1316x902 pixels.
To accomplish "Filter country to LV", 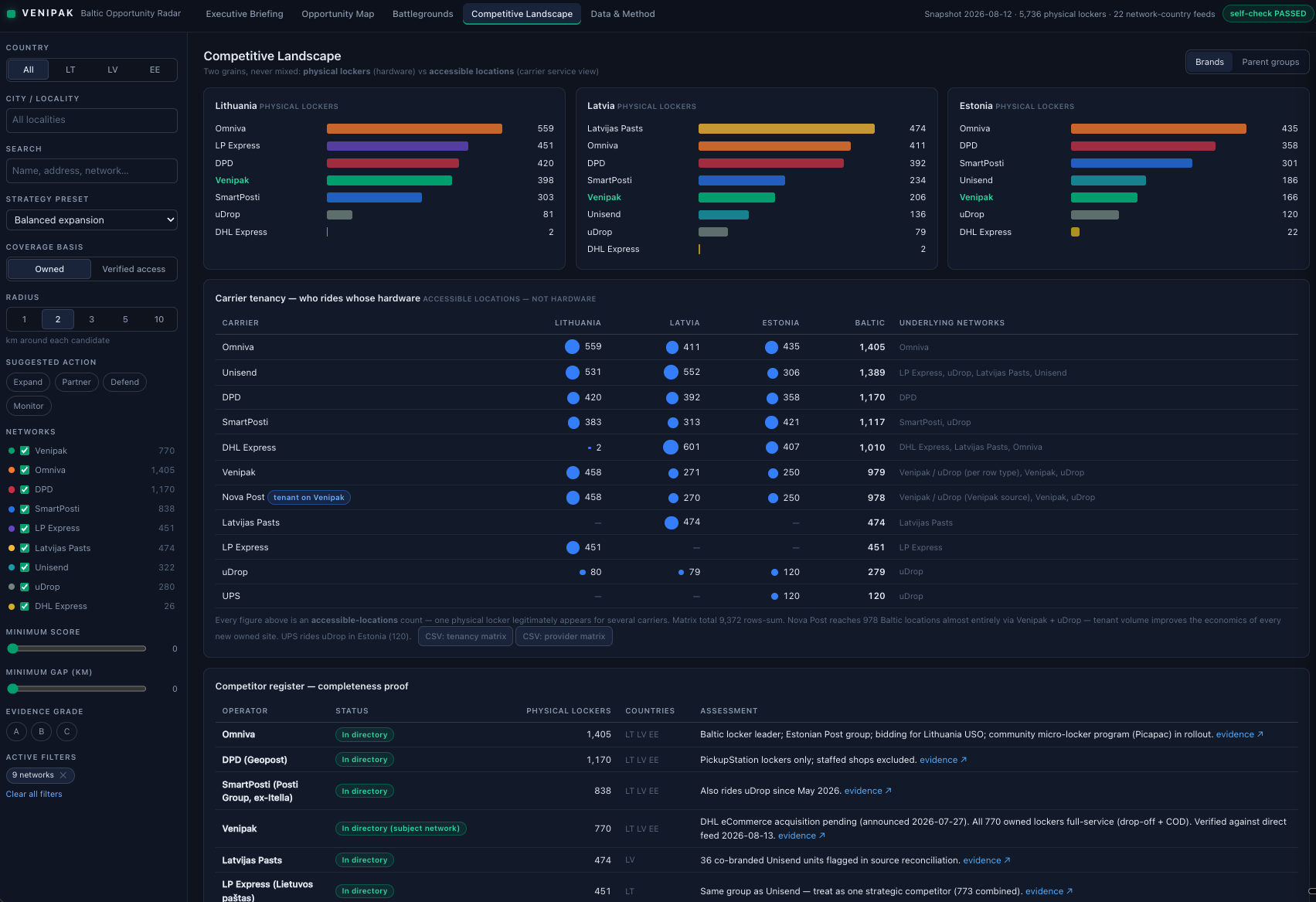I will pos(113,70).
